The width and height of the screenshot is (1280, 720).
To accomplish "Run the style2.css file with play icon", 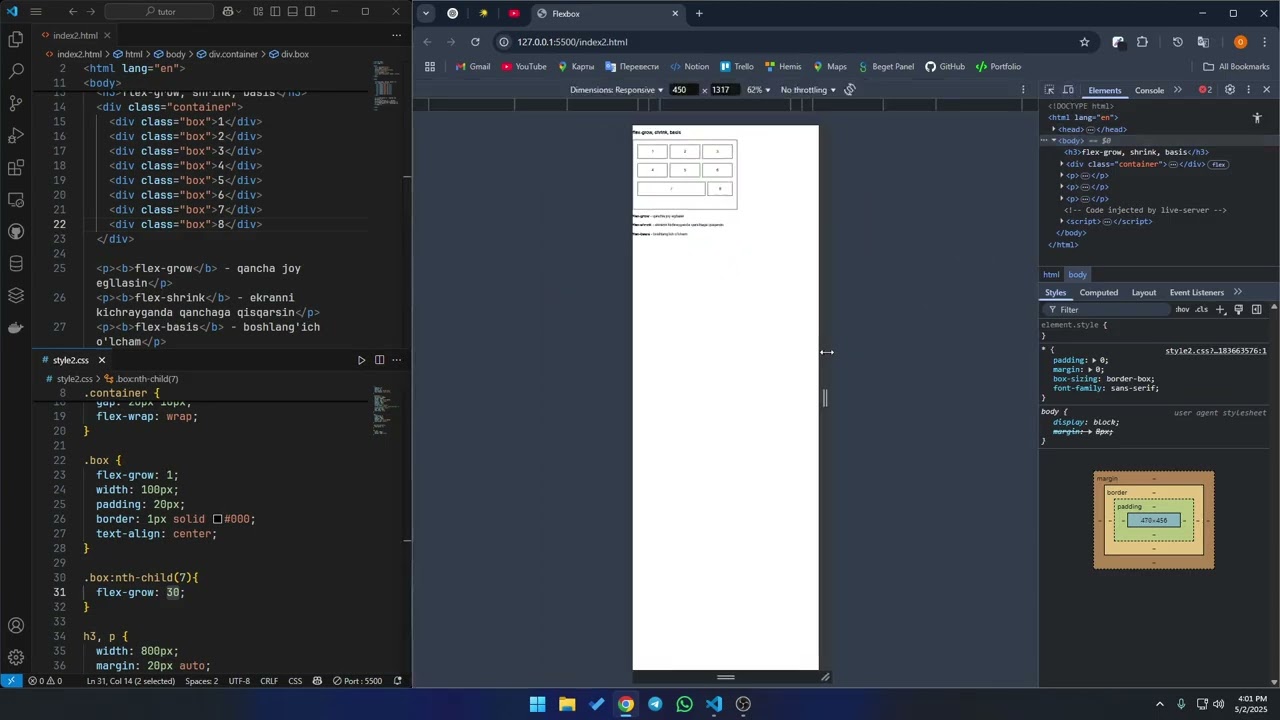I will click(x=361, y=360).
